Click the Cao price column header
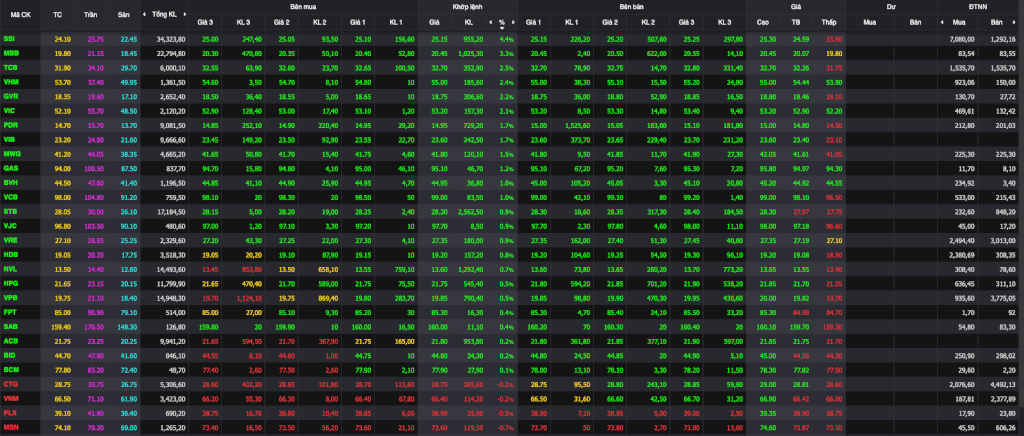1024x436 pixels. click(763, 22)
